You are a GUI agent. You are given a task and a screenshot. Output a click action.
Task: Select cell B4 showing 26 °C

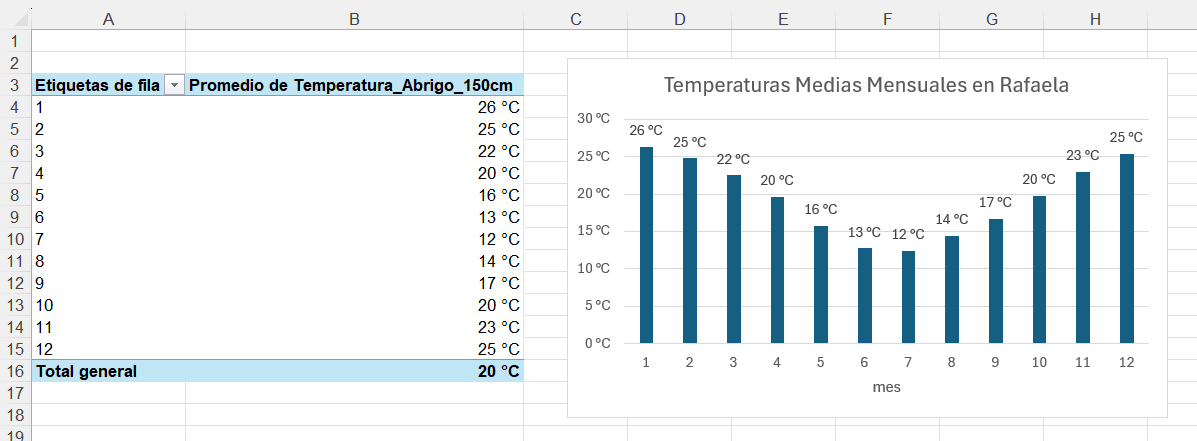[354, 108]
